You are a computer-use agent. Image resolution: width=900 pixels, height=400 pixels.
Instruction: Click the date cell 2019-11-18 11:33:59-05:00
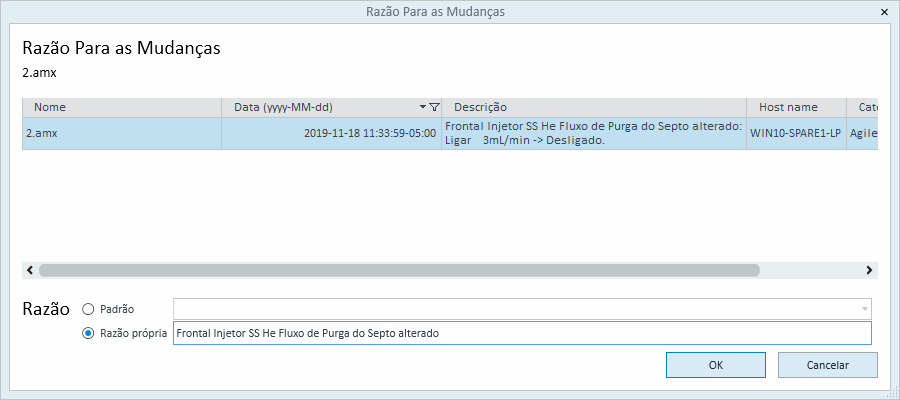332,133
